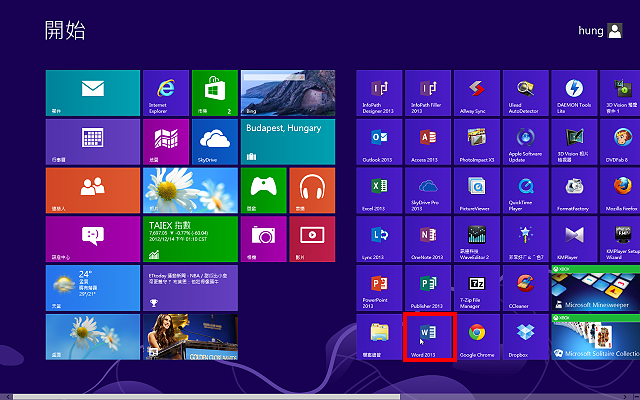Launch Access 2013
This screenshot has height=400, width=640.
coord(428,142)
